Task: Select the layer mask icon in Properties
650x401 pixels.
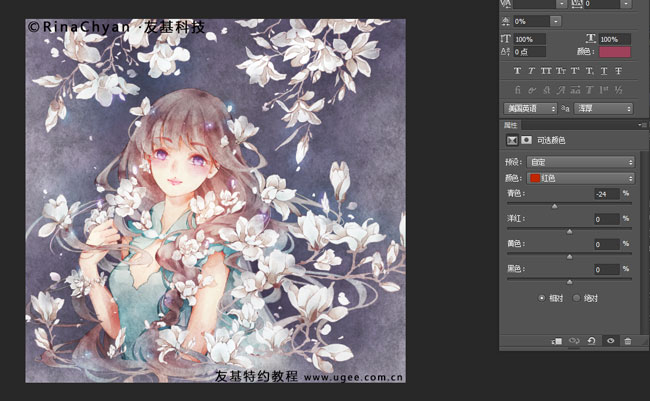Action: [x=526, y=140]
